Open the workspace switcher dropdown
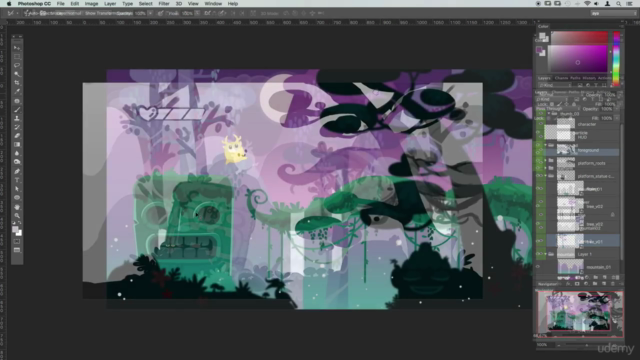Screen dimensions: 640x360 (613, 13)
